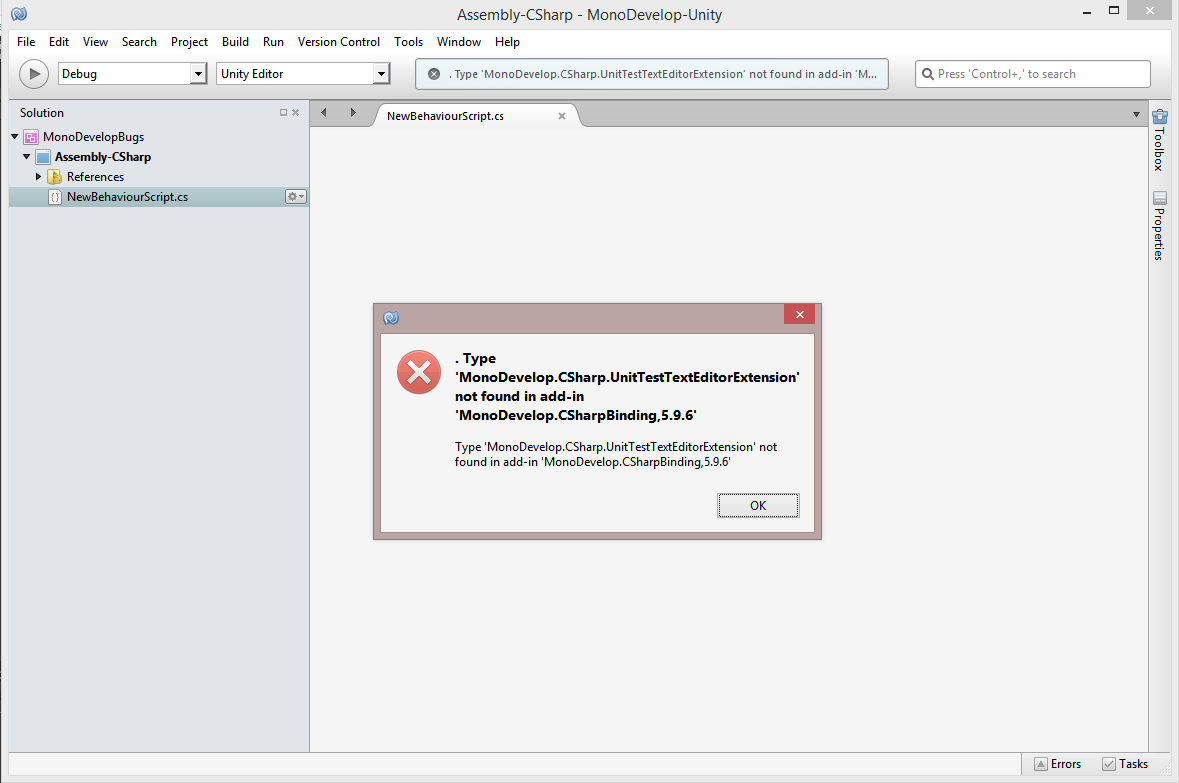Maximize the MonoDevelop-Unity window

1114,11
